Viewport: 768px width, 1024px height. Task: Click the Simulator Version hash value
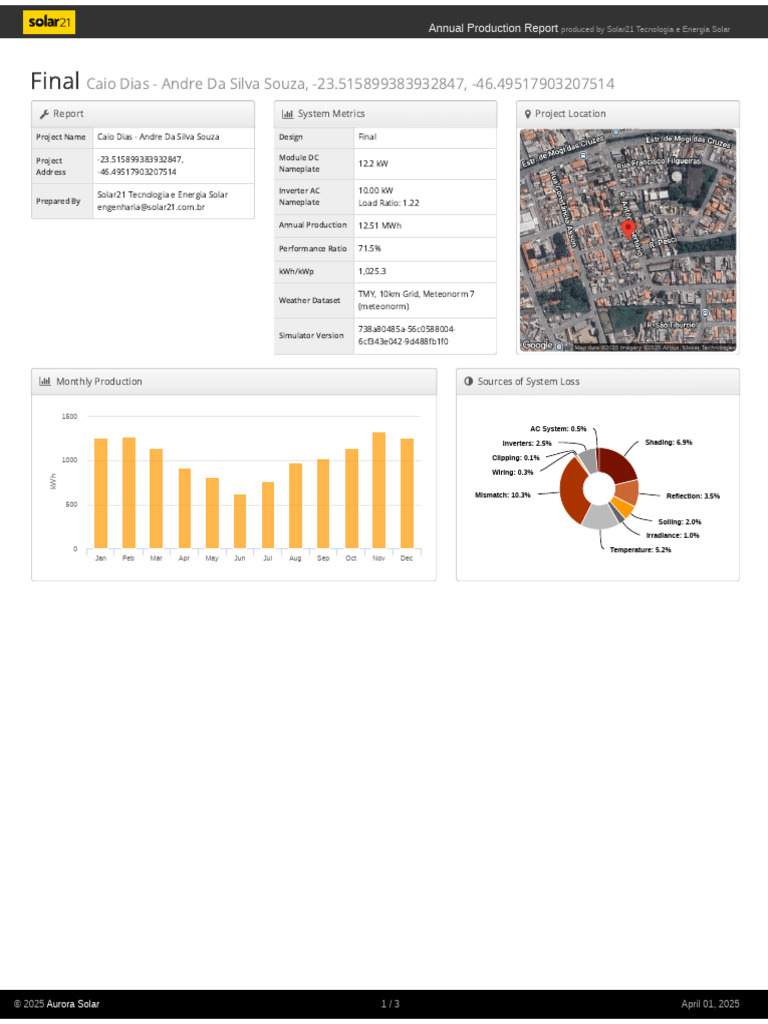coord(406,336)
